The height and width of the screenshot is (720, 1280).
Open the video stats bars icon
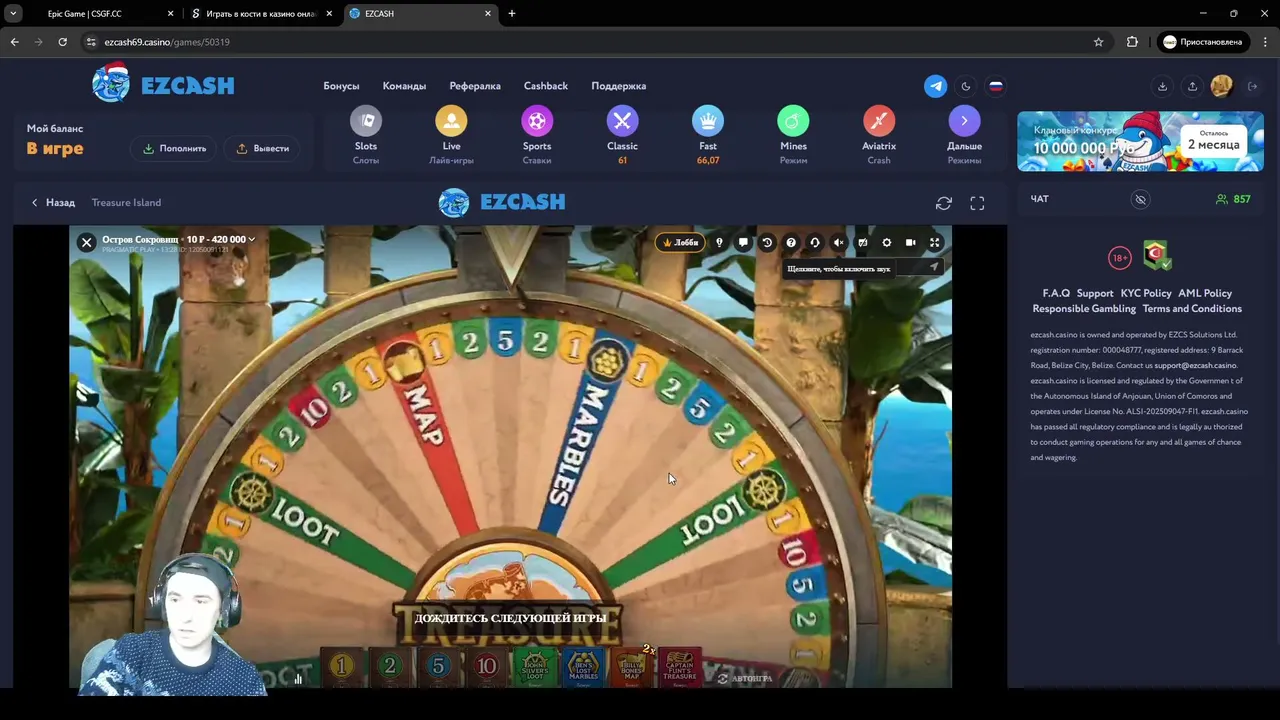coord(298,679)
